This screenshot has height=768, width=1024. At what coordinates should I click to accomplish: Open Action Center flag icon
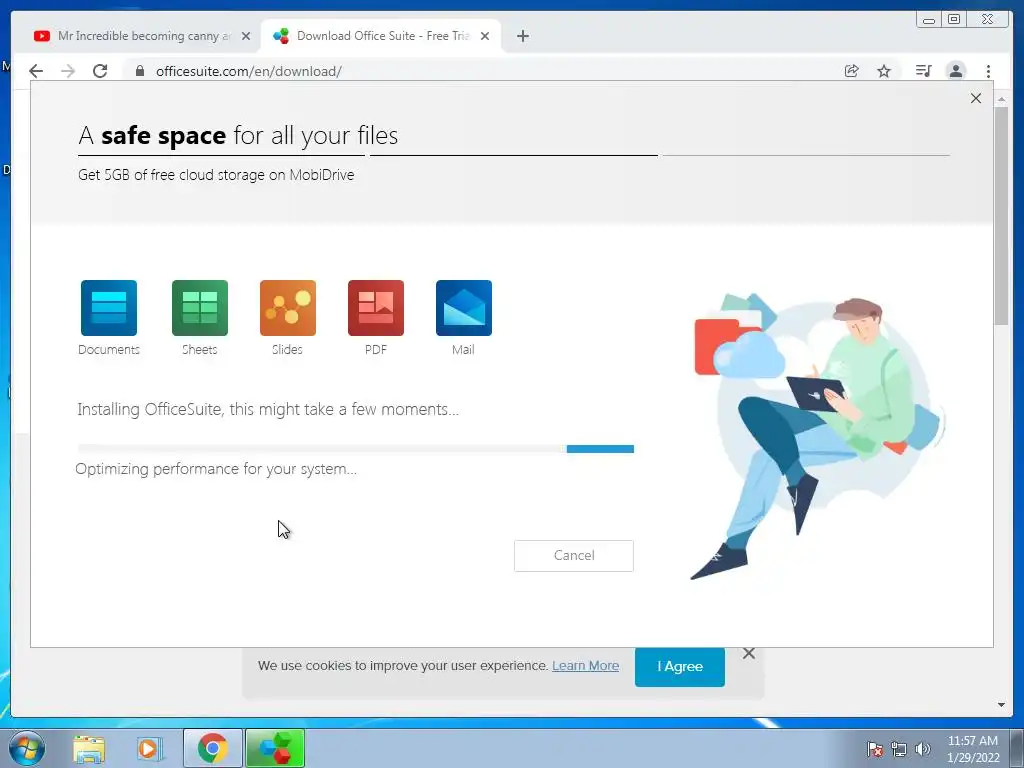click(874, 749)
